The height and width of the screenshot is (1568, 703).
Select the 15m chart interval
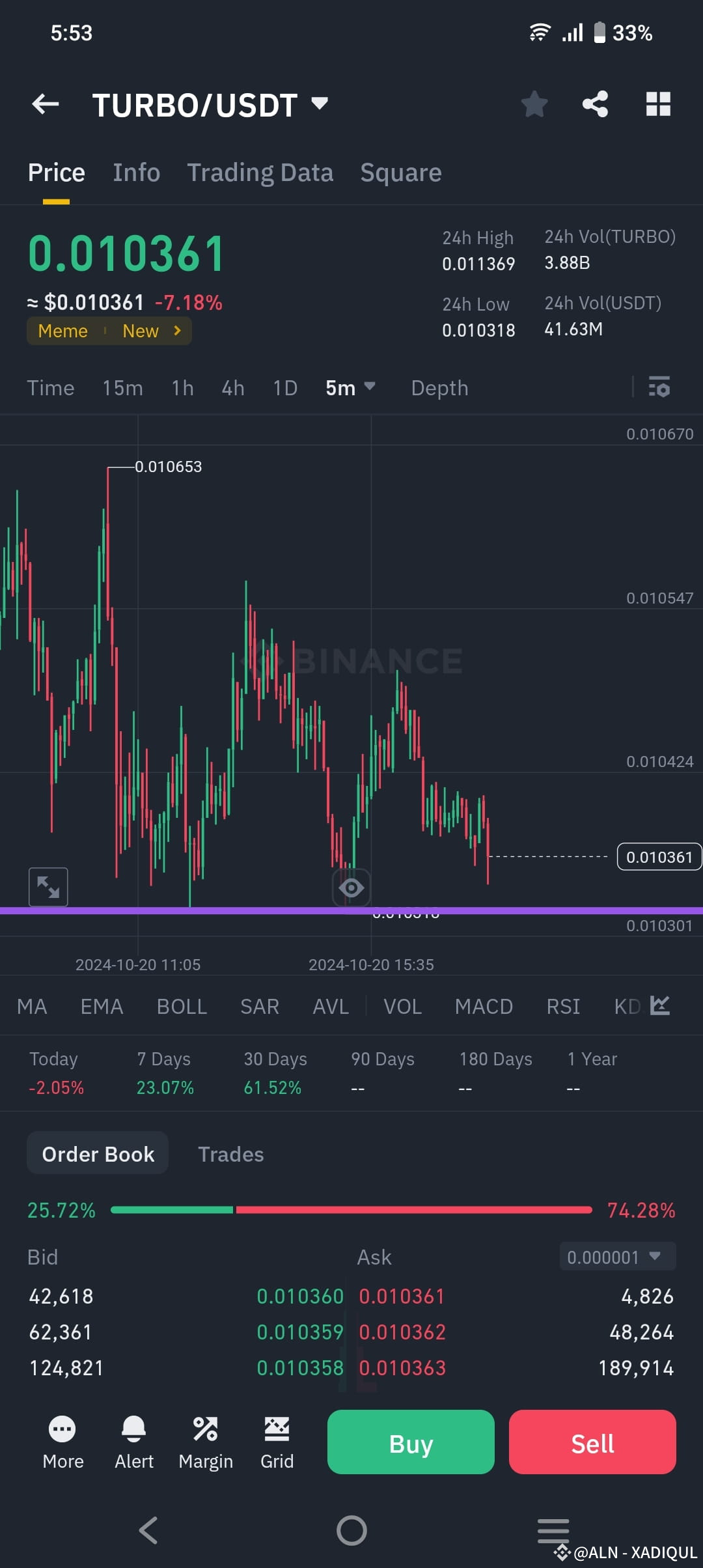pyautogui.click(x=122, y=388)
